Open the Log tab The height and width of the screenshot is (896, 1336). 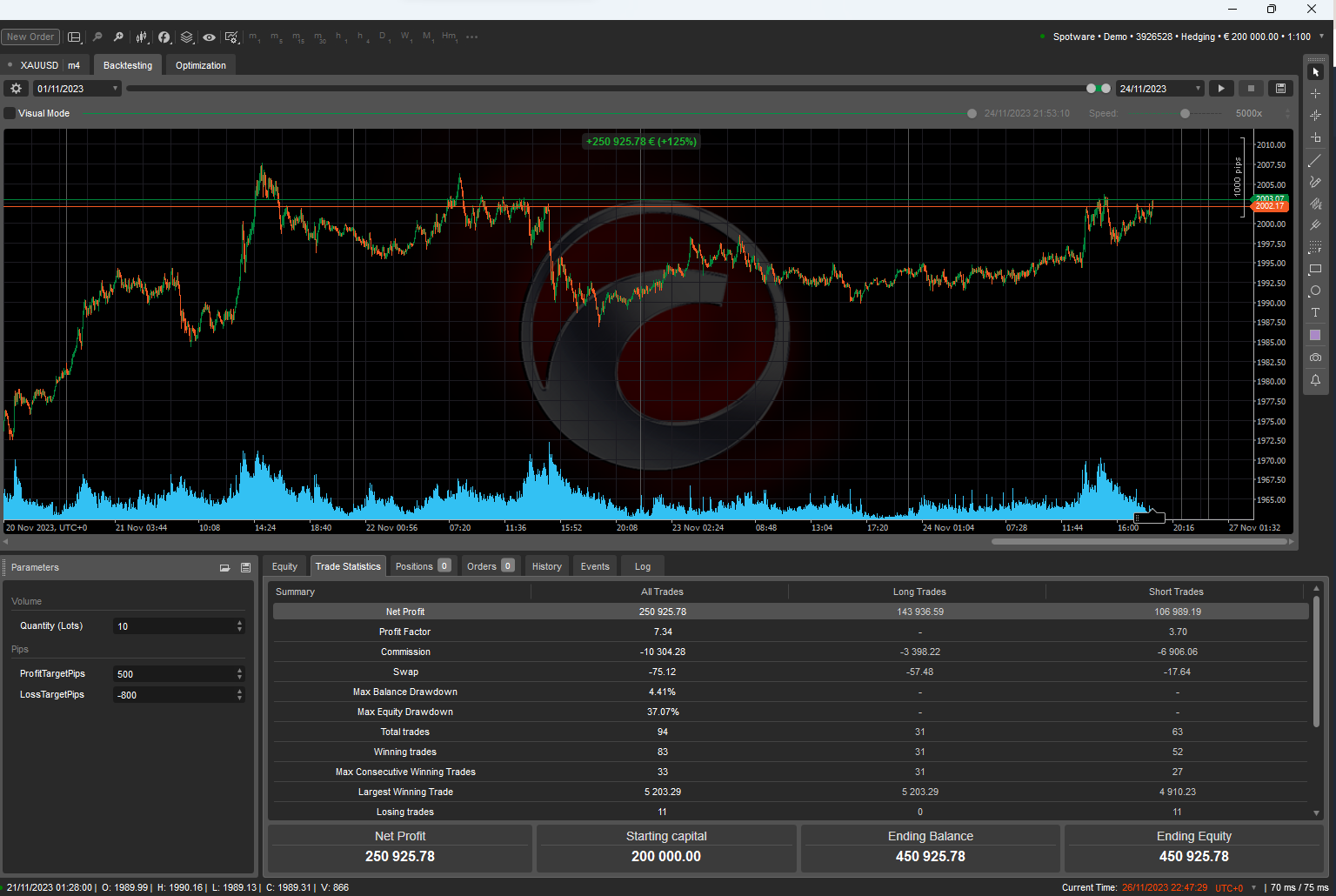coord(643,566)
